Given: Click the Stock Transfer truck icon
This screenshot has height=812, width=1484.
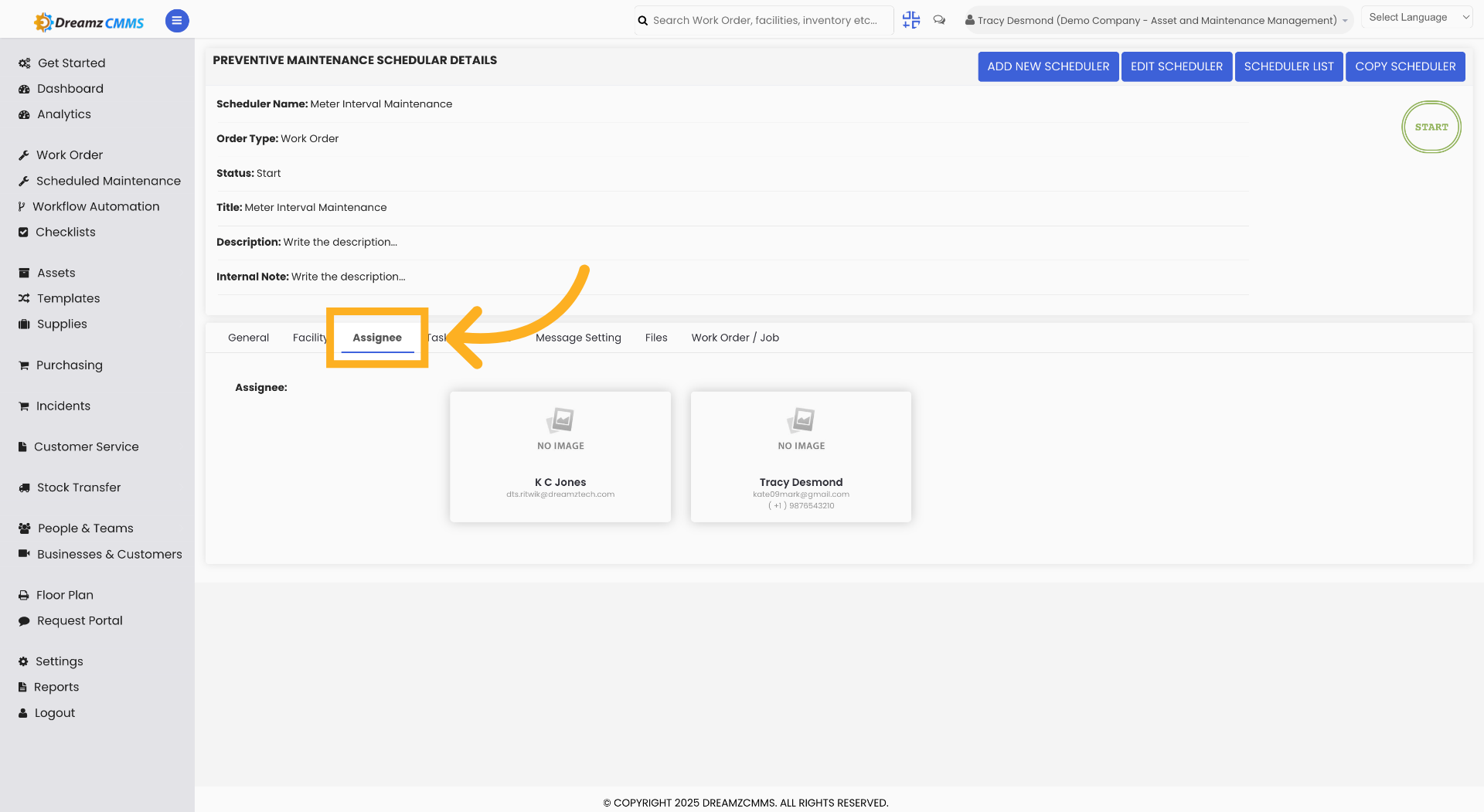Looking at the screenshot, I should [x=24, y=488].
